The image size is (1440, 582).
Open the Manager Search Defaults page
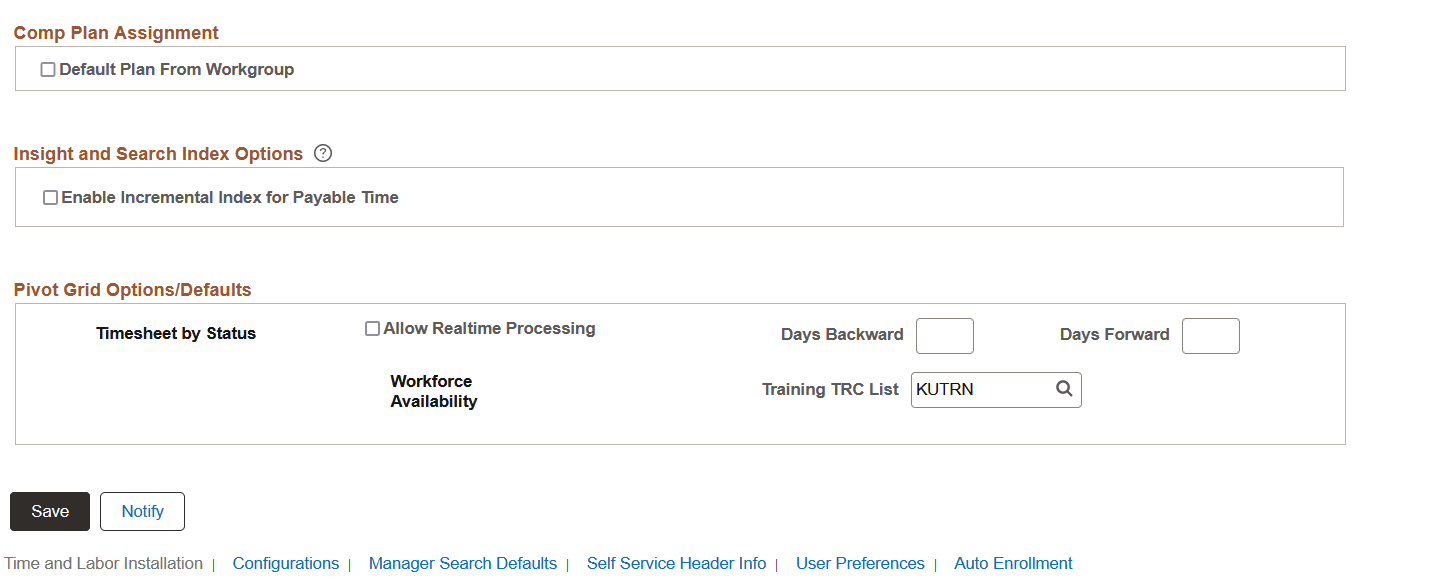click(x=463, y=563)
